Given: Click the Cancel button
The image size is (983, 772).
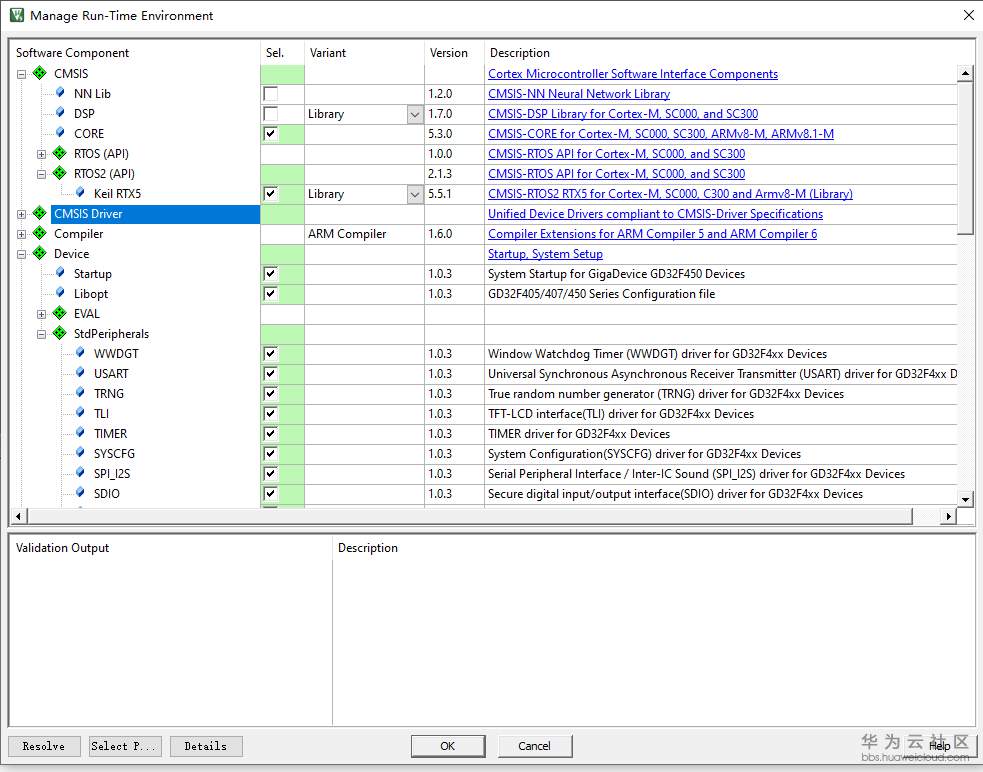Looking at the screenshot, I should pos(534,746).
